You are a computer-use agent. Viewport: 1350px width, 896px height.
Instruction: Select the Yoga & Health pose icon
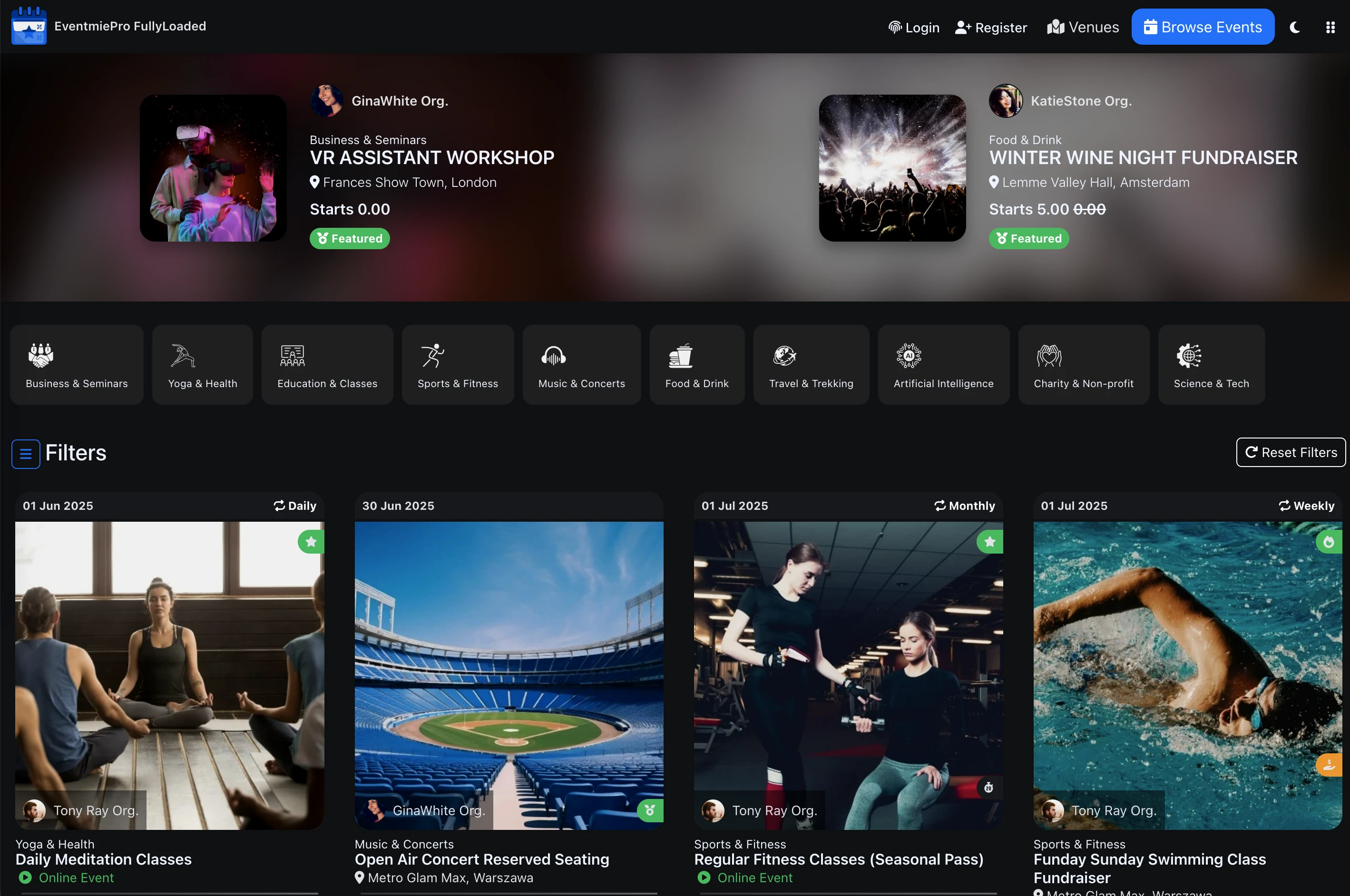coord(183,355)
